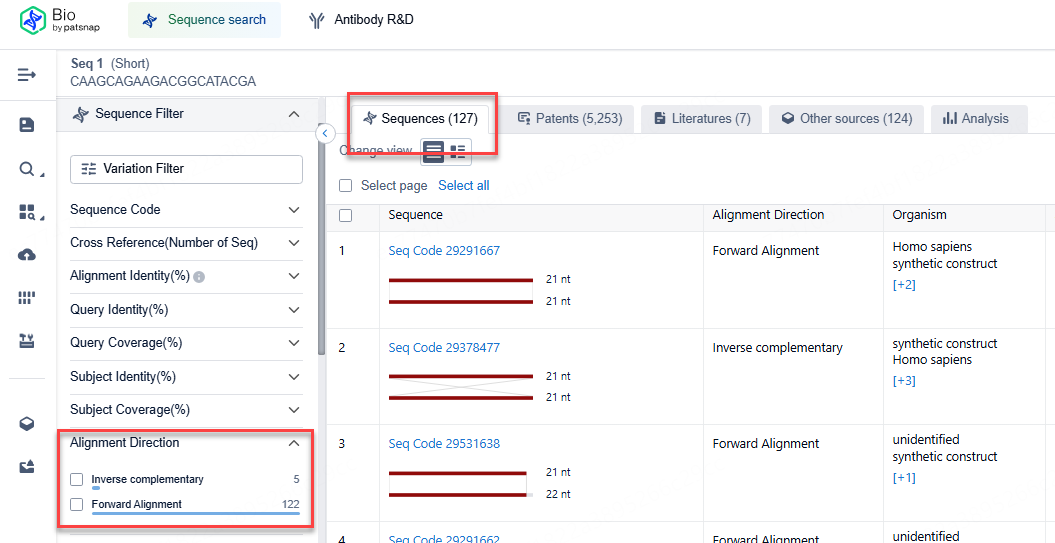Open Seq Code 29291667 link
Viewport: 1055px width, 543px height.
click(444, 251)
